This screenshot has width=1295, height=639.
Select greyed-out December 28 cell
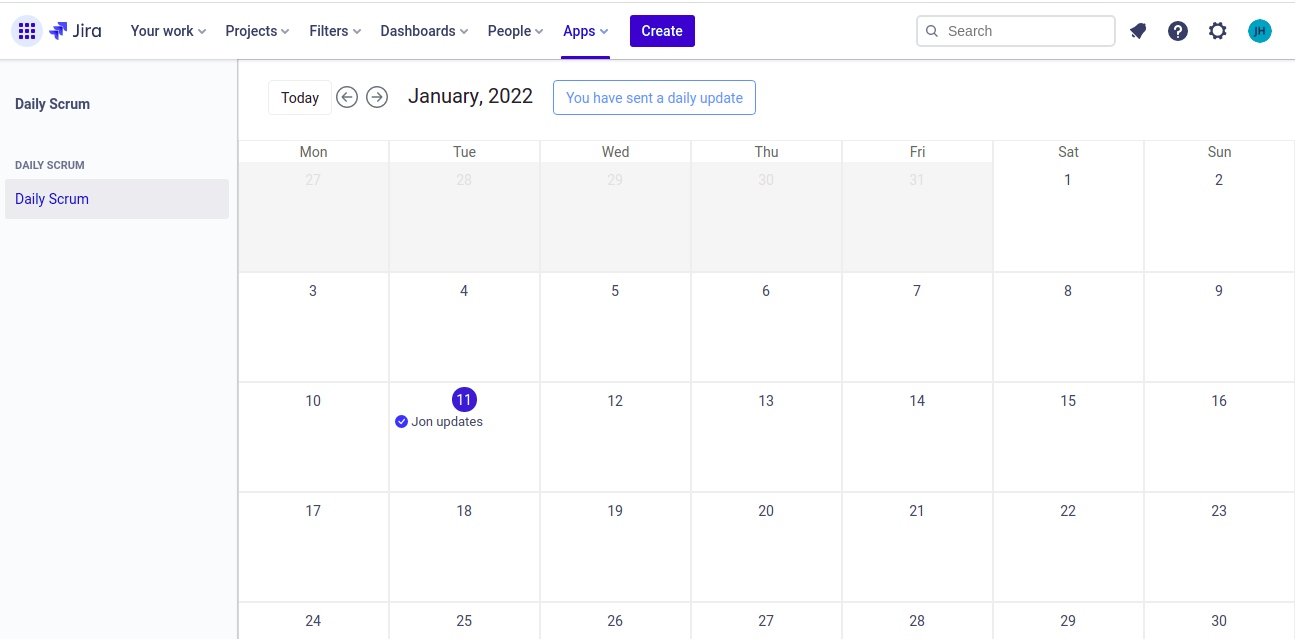click(x=464, y=217)
